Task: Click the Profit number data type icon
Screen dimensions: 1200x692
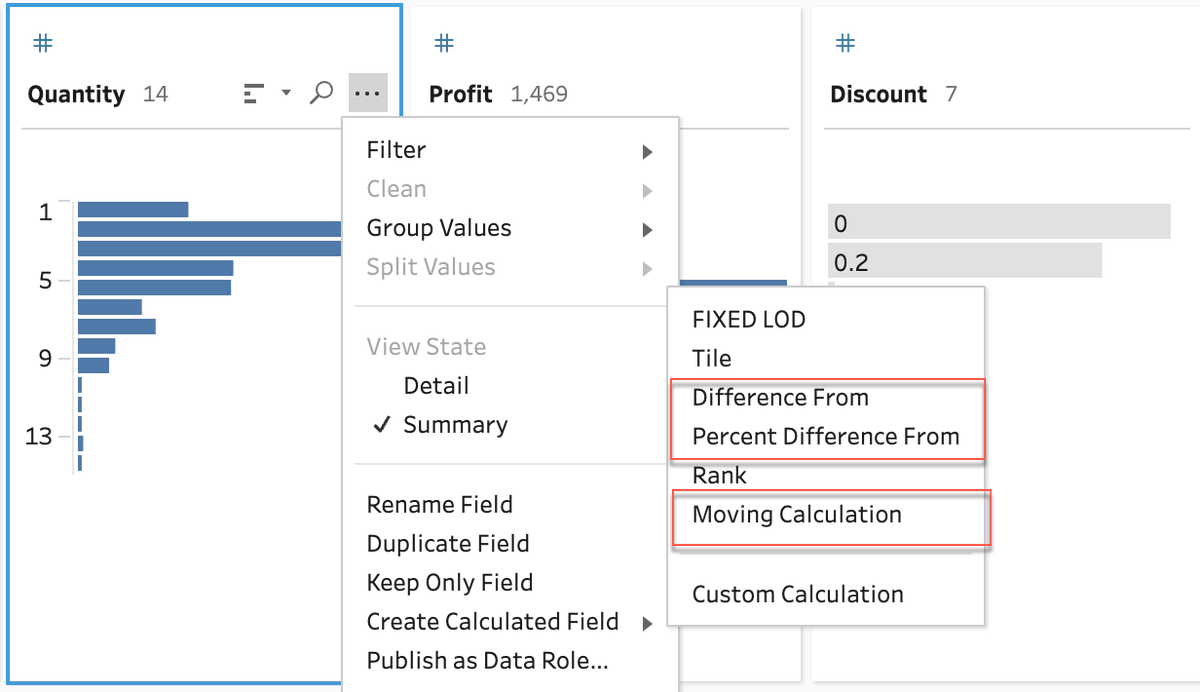Action: coord(445,43)
